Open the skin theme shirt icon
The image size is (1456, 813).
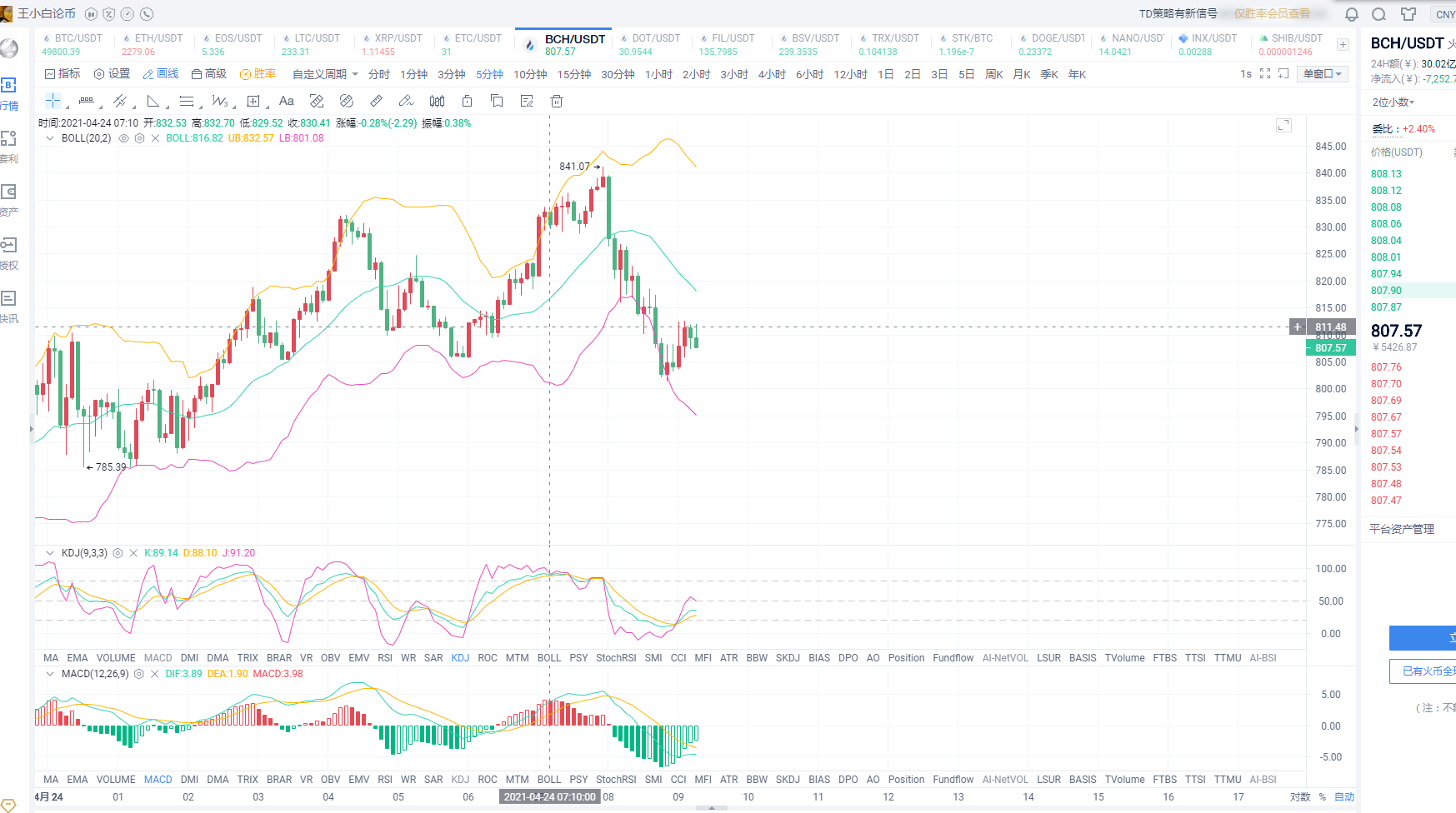tap(1408, 14)
